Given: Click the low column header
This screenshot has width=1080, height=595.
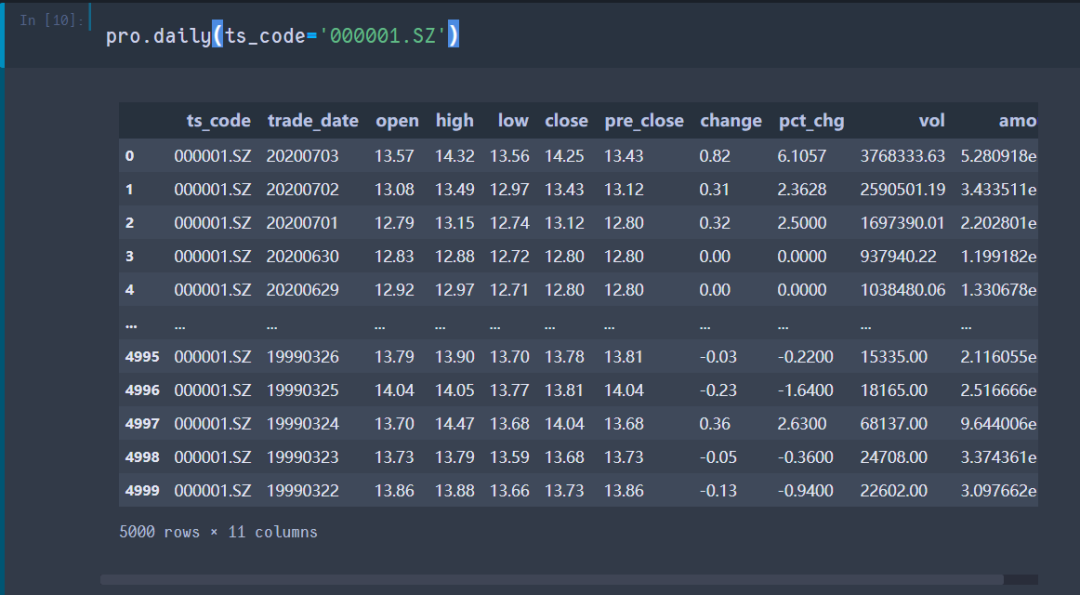Looking at the screenshot, I should (513, 121).
